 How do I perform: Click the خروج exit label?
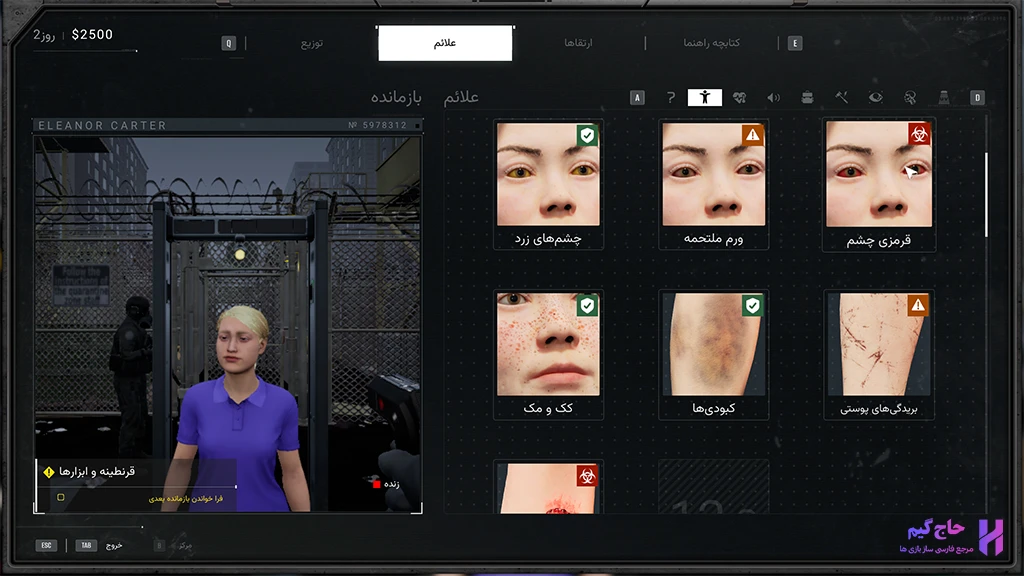114,545
